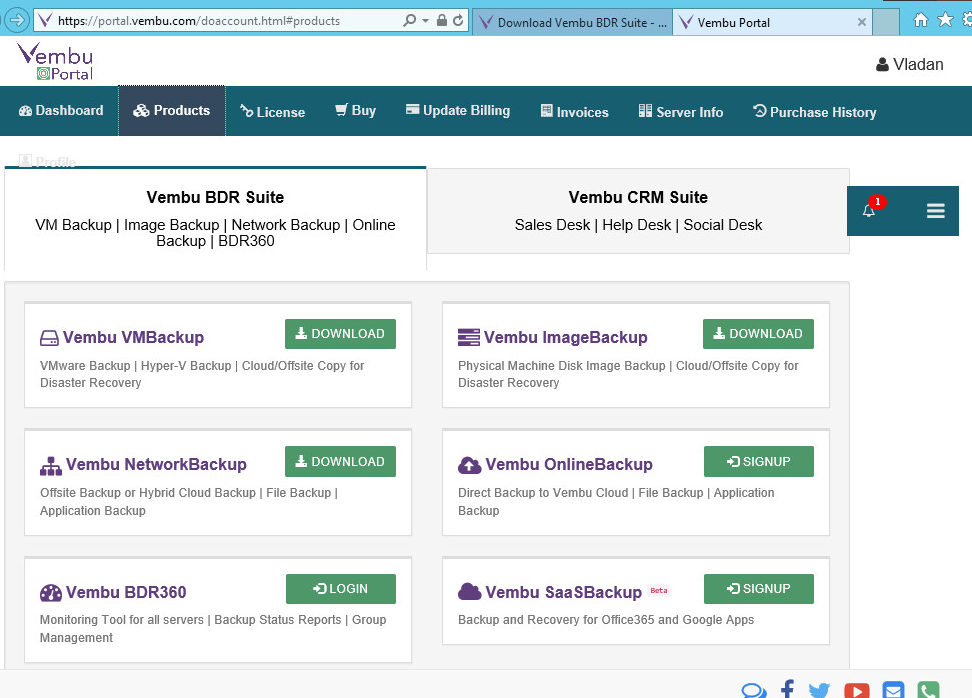The width and height of the screenshot is (972, 698).
Task: Click the Vembu VMBackup title
Action: pos(133,337)
